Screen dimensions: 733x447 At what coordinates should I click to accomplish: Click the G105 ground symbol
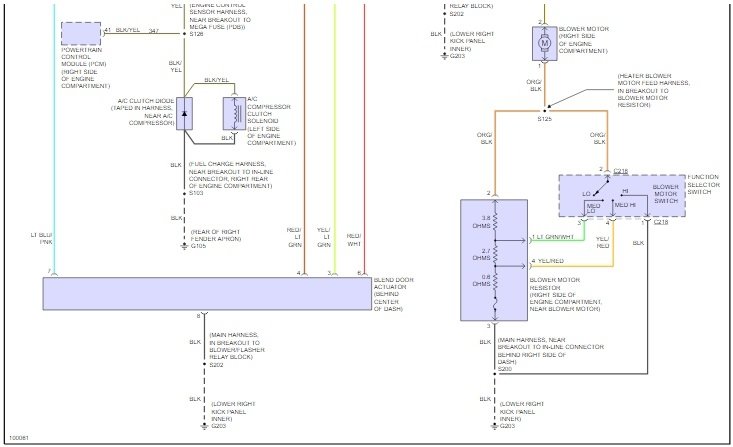pyautogui.click(x=184, y=246)
